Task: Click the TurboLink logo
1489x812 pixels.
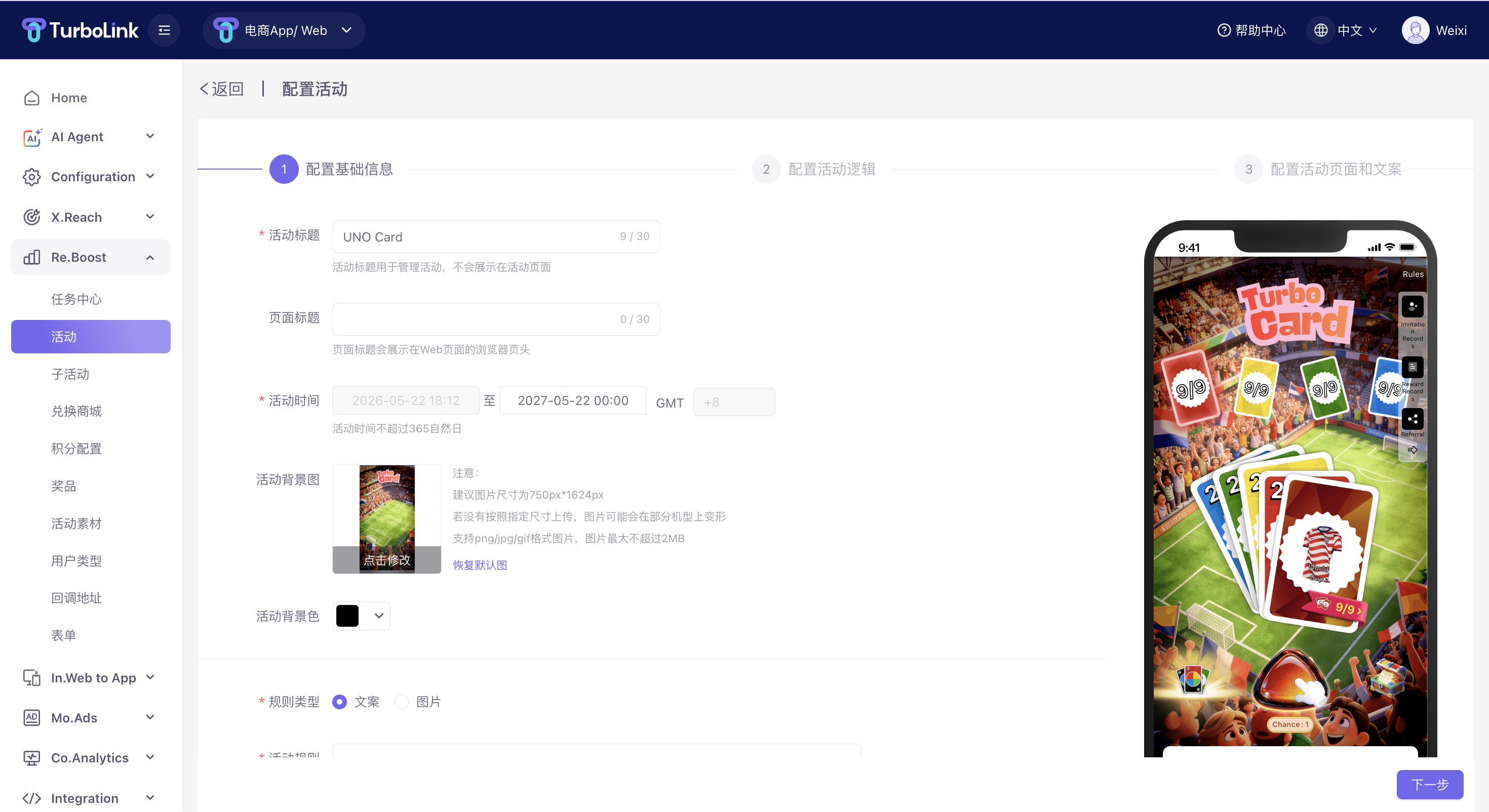Action: point(80,30)
